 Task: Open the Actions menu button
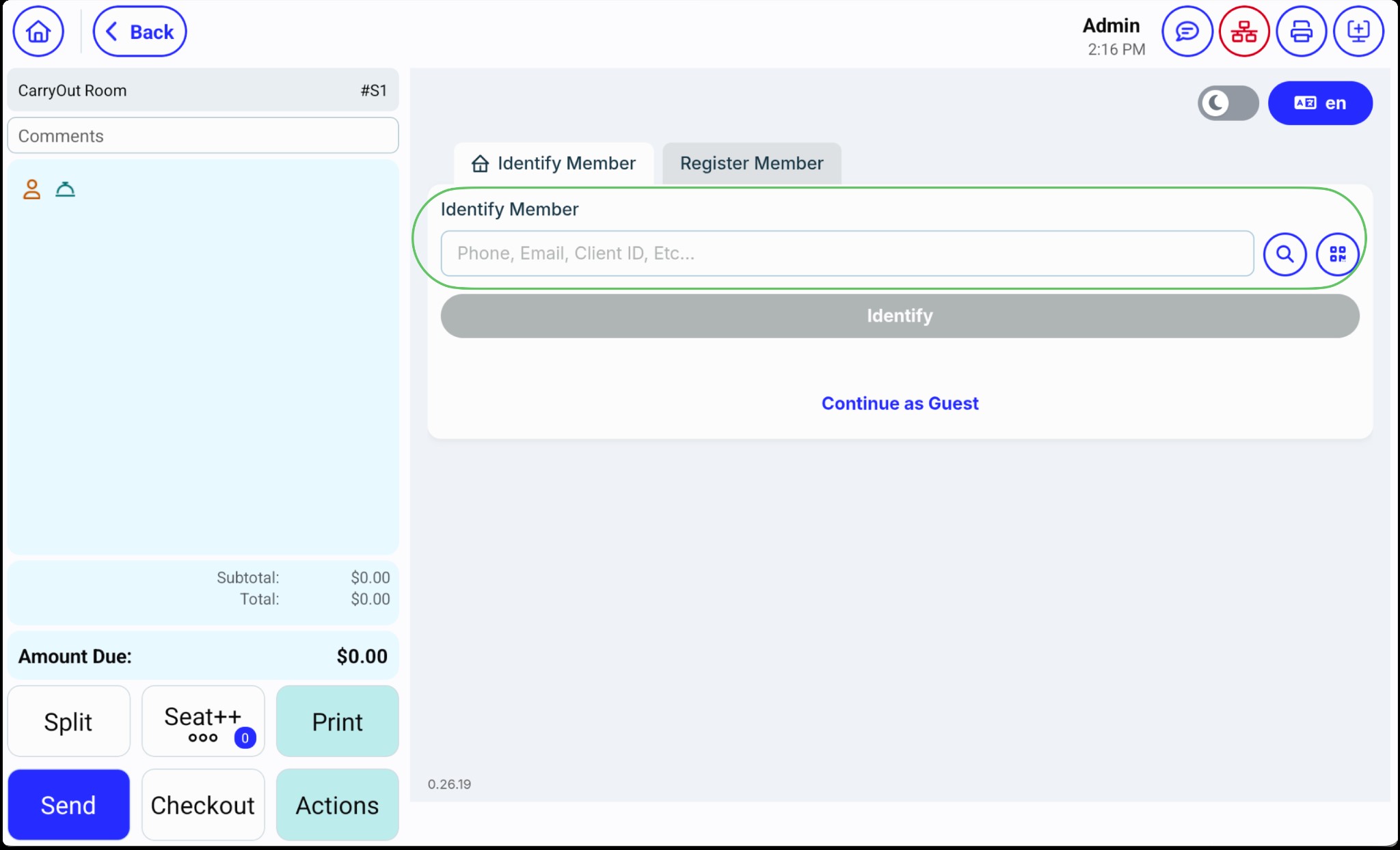(x=337, y=805)
